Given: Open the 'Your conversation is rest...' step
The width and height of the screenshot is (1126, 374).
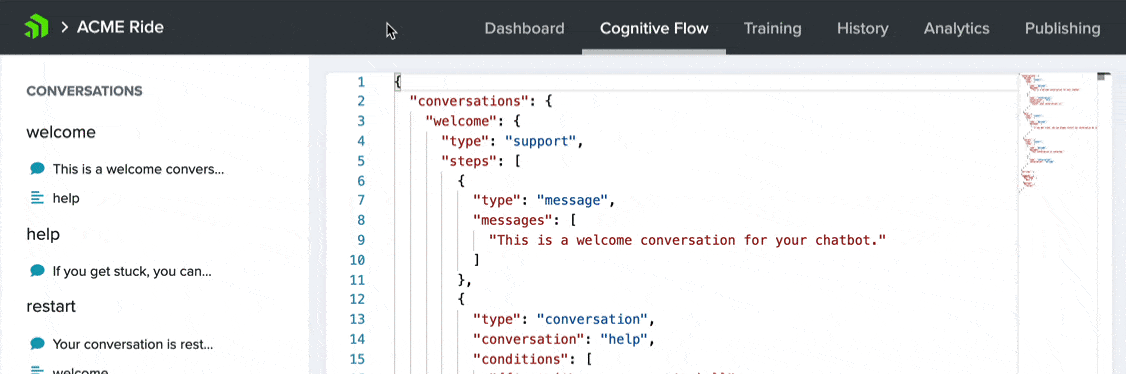Looking at the screenshot, I should click(133, 344).
